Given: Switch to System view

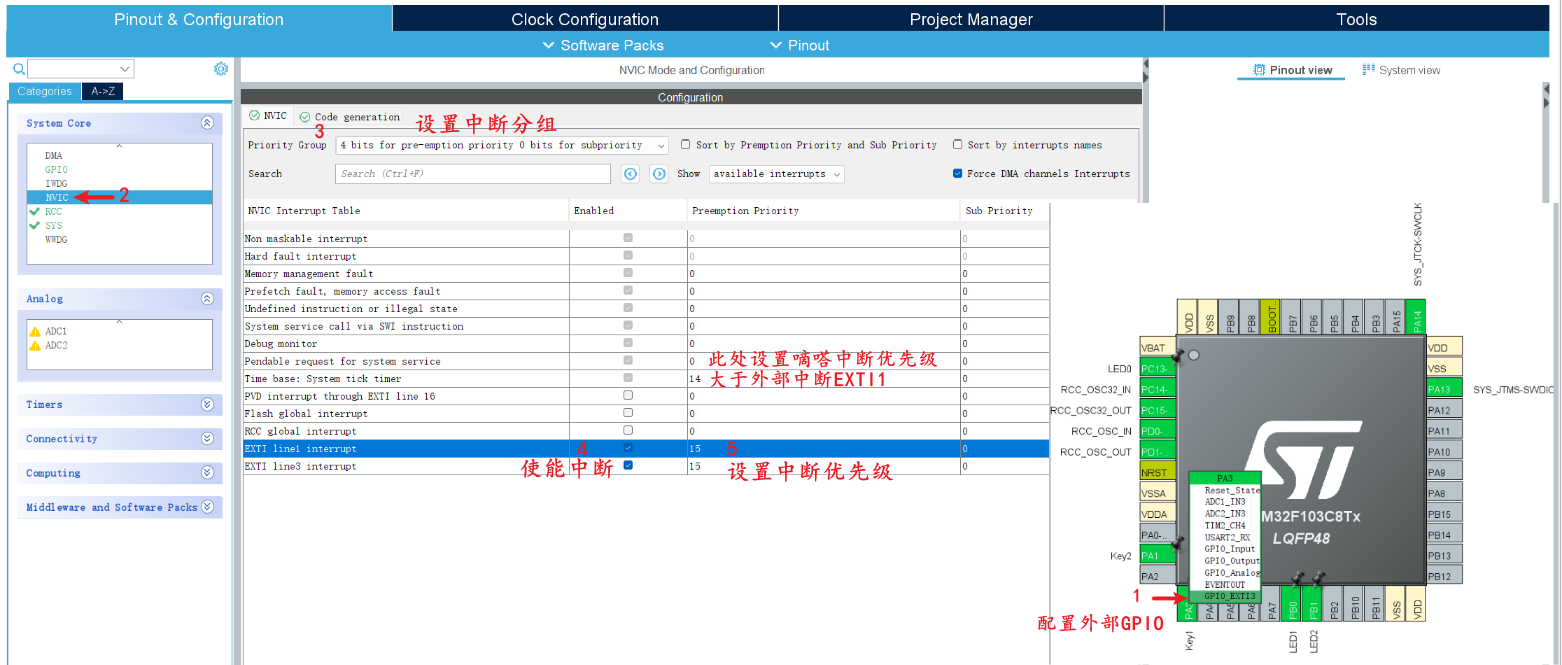Looking at the screenshot, I should point(1401,70).
